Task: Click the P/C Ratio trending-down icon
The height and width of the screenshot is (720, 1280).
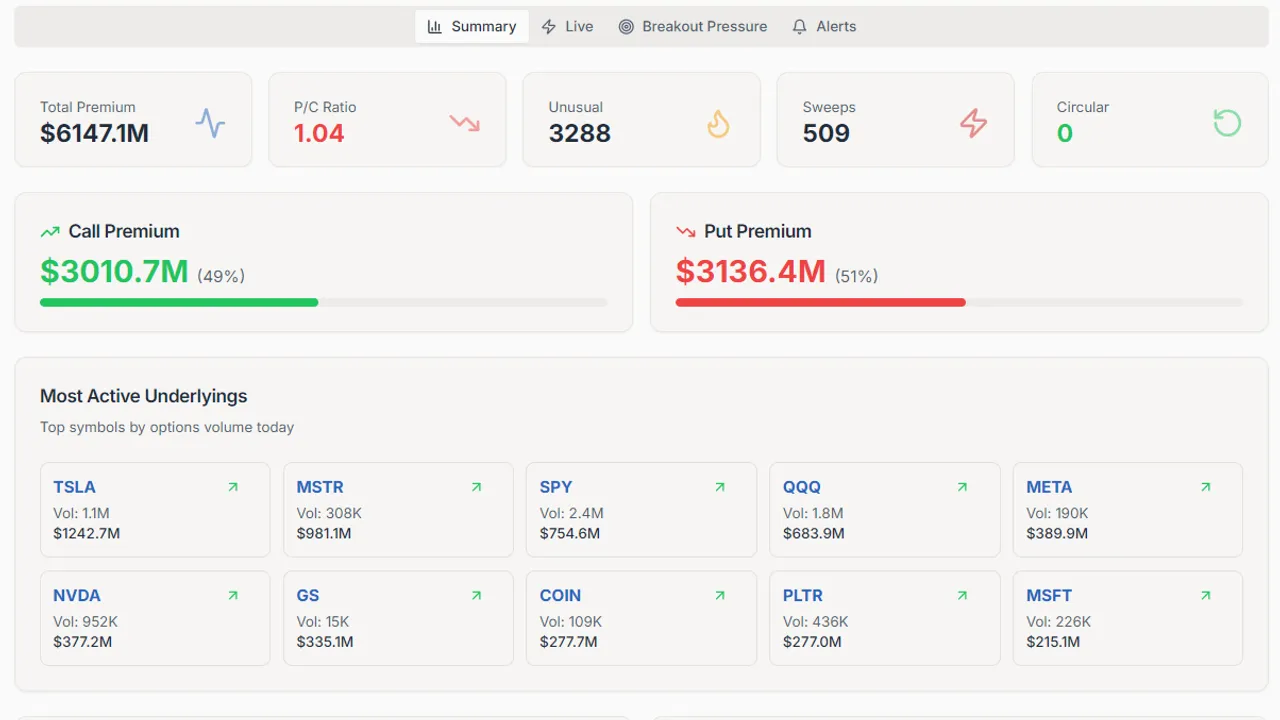Action: click(464, 123)
